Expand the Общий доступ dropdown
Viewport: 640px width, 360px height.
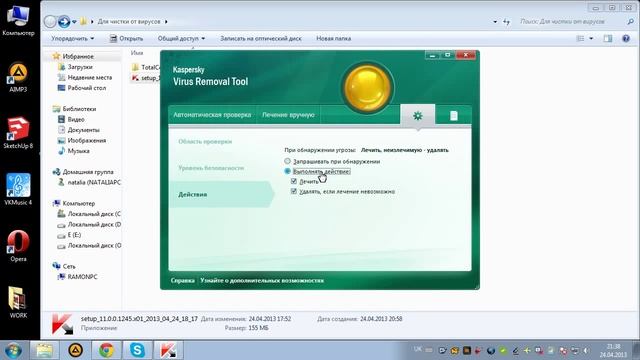(181, 38)
